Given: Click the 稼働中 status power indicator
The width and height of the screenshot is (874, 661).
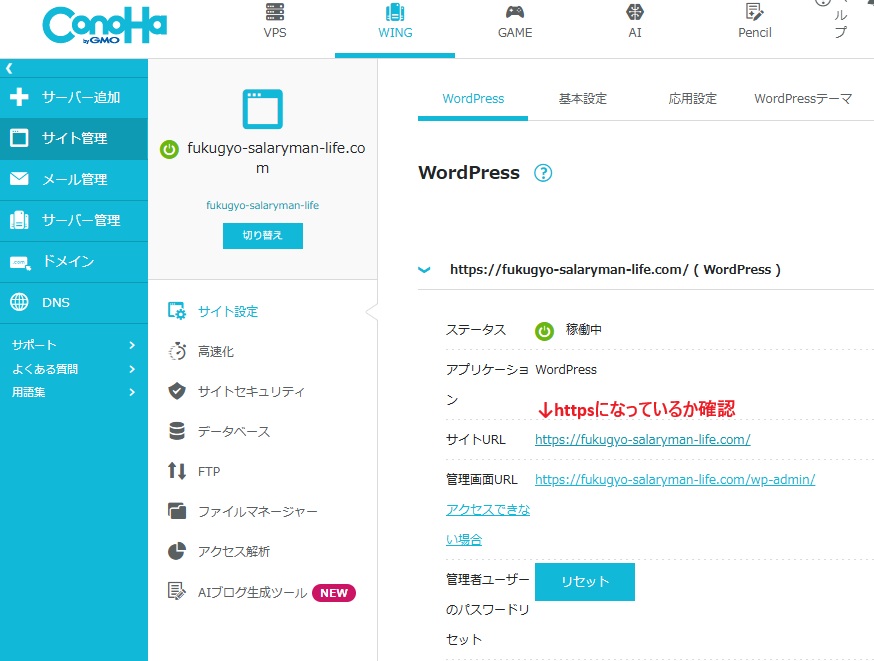Looking at the screenshot, I should tap(545, 331).
